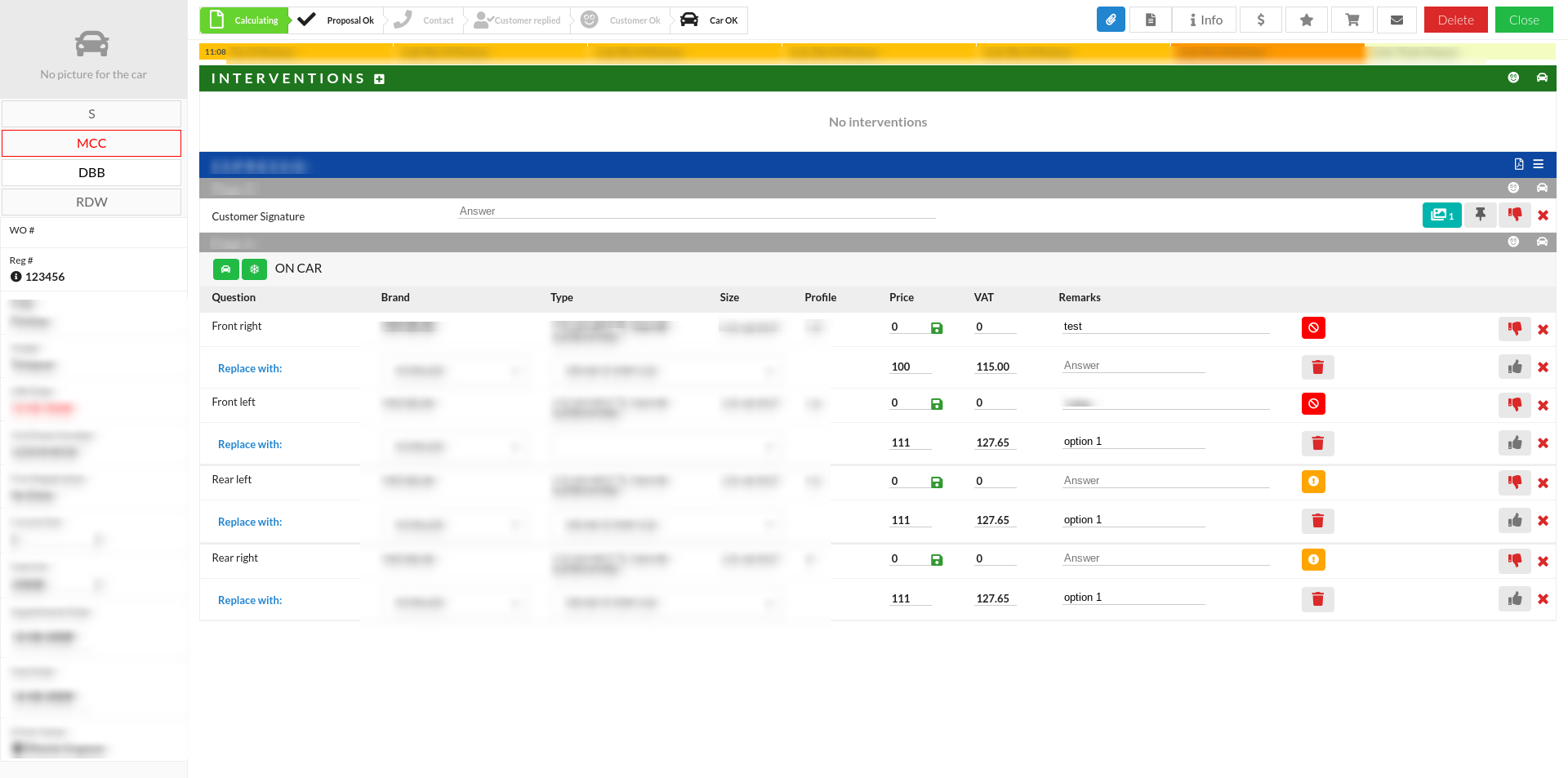Select the Calculating status step
The height and width of the screenshot is (778, 1568).
tap(244, 20)
